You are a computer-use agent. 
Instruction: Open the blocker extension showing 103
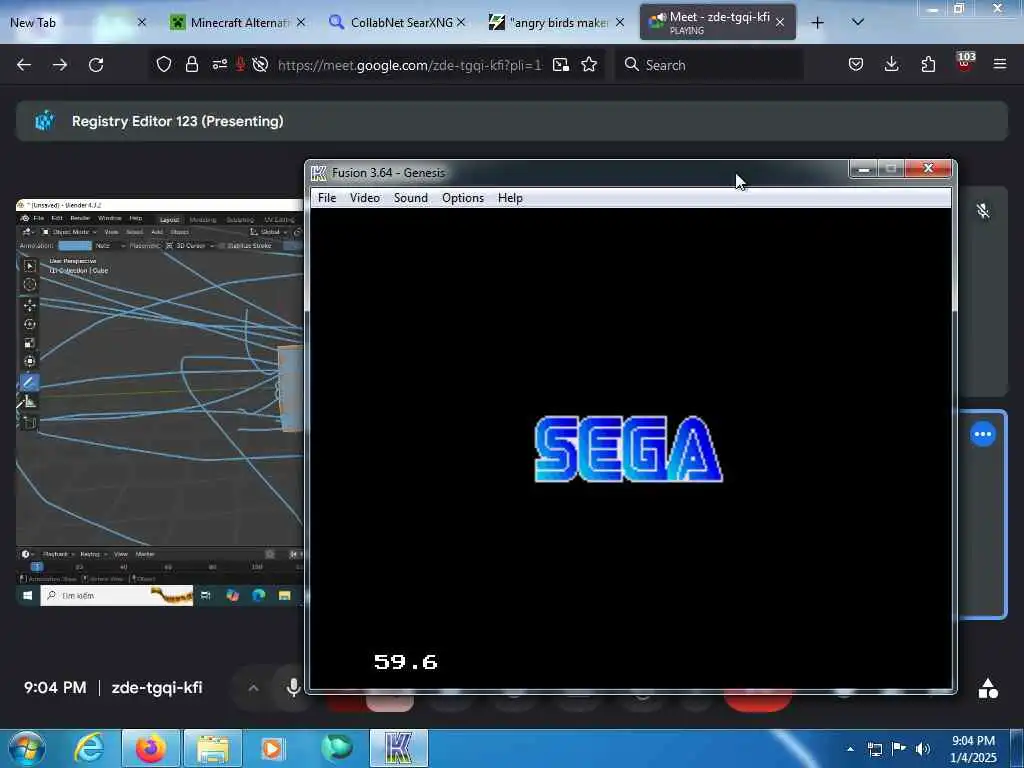coord(965,62)
